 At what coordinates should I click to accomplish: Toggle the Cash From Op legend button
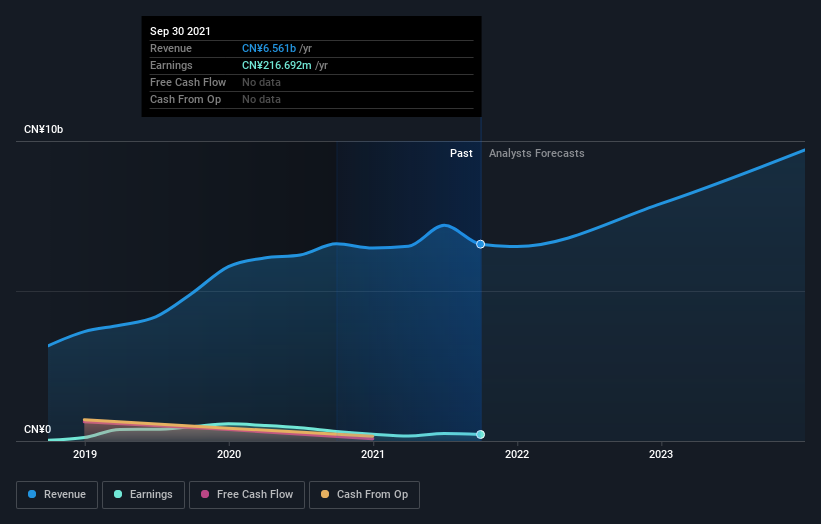click(364, 495)
